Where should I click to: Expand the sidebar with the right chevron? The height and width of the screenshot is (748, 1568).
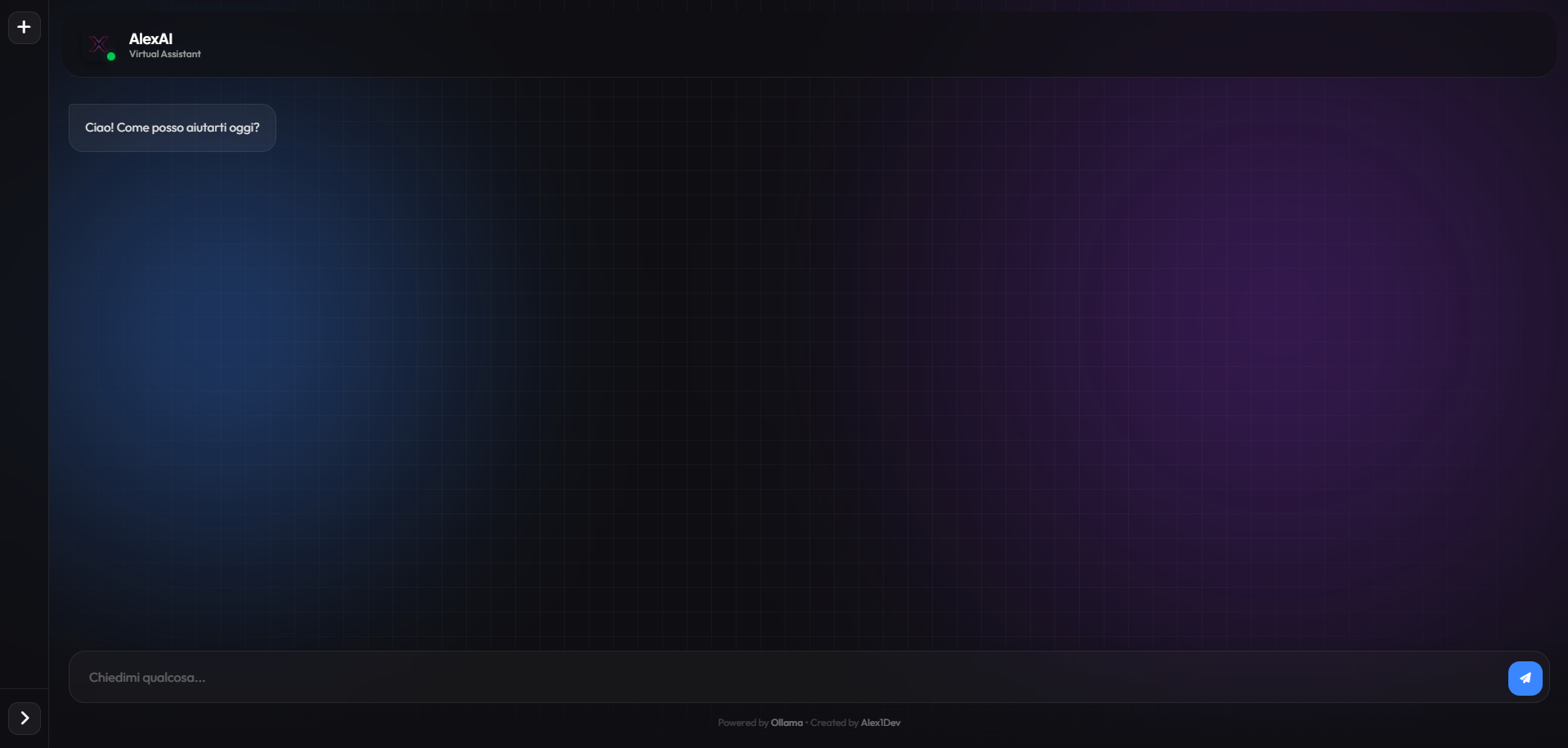(25, 719)
